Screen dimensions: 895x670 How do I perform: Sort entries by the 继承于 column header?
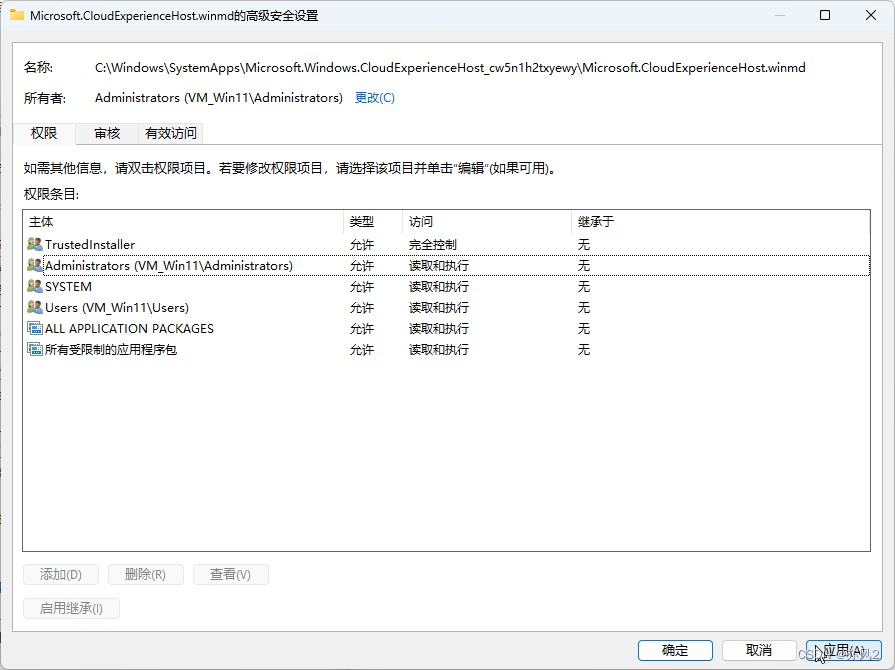click(x=720, y=222)
